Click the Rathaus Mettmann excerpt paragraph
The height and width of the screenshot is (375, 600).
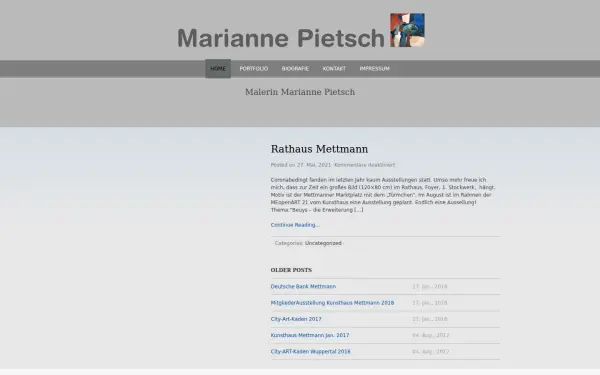click(x=383, y=195)
